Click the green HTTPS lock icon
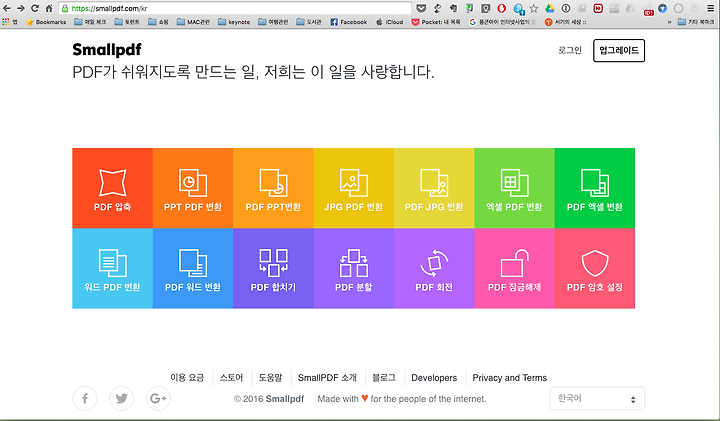The width and height of the screenshot is (720, 421). coord(65,8)
